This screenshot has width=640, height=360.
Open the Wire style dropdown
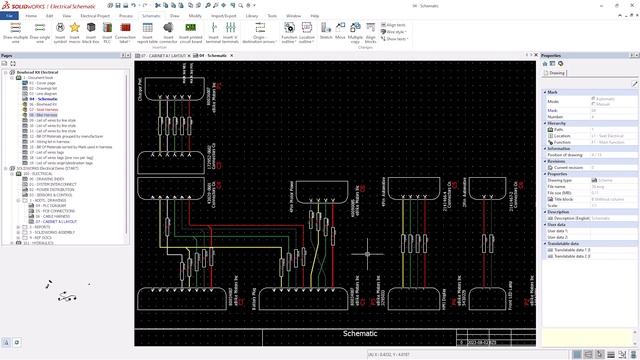[x=394, y=32]
